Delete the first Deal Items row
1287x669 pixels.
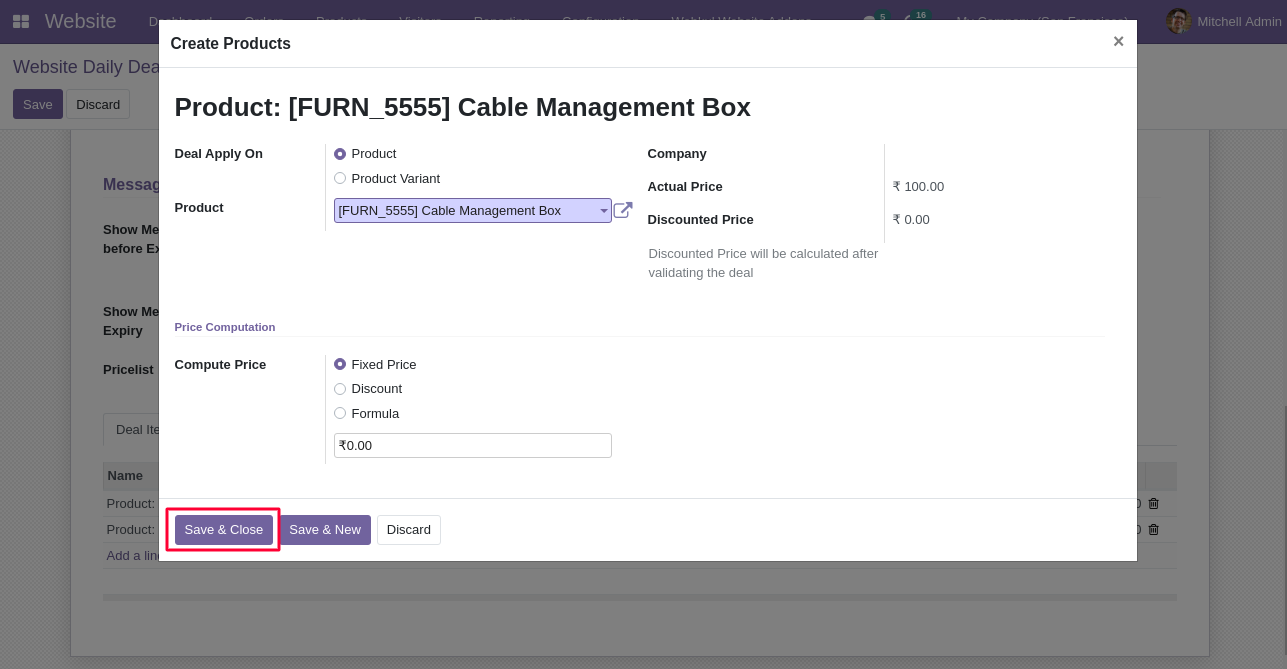click(1153, 504)
